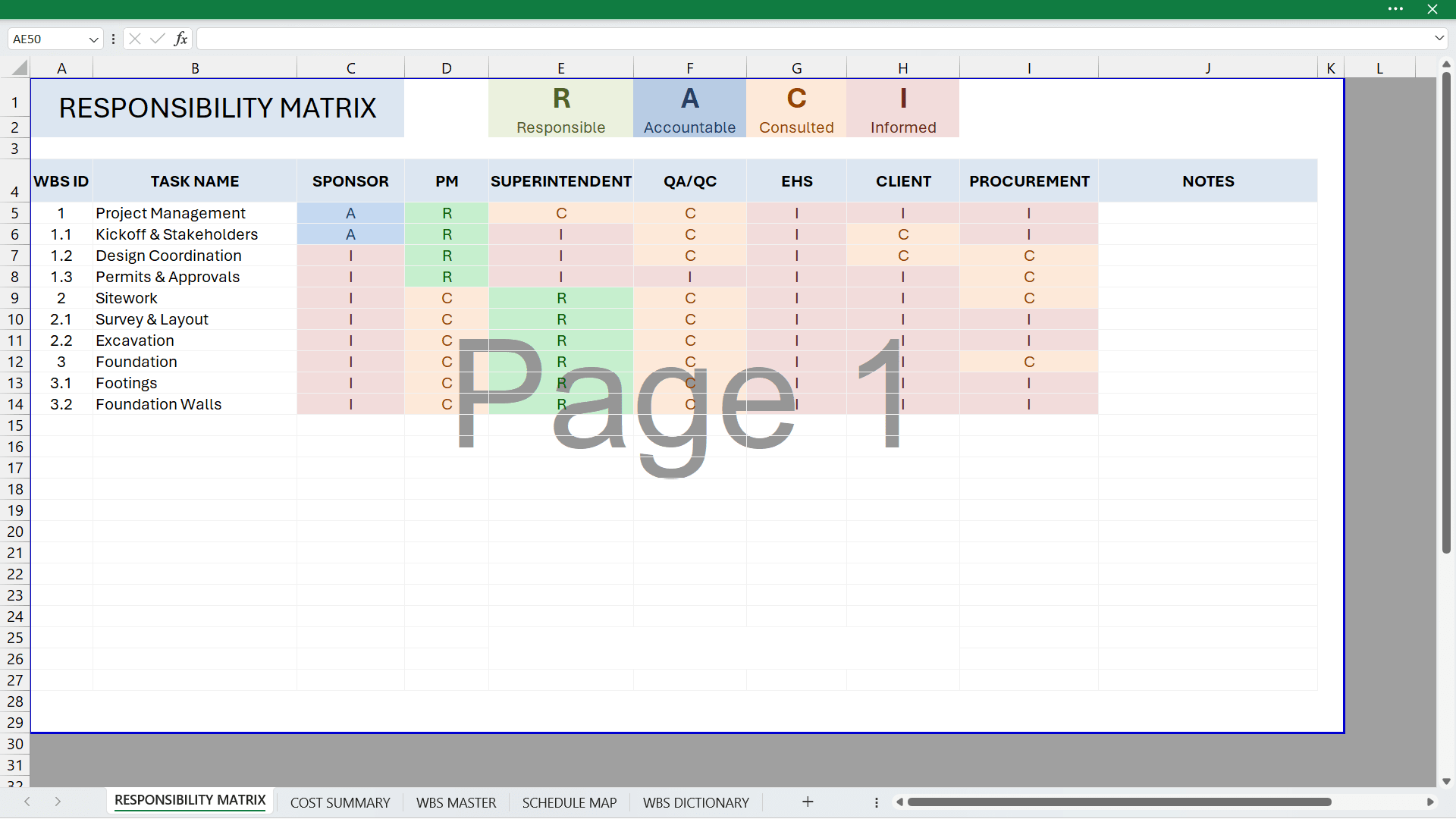
Task: Click the horizontal scrollbar thumb
Action: pos(1119,802)
